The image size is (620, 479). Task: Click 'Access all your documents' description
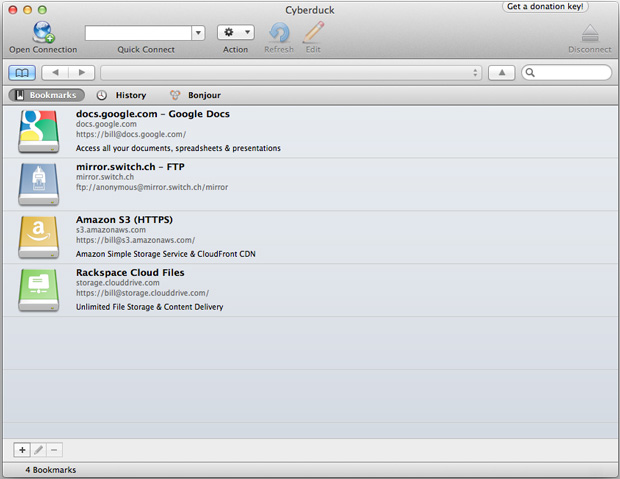[x=178, y=148]
